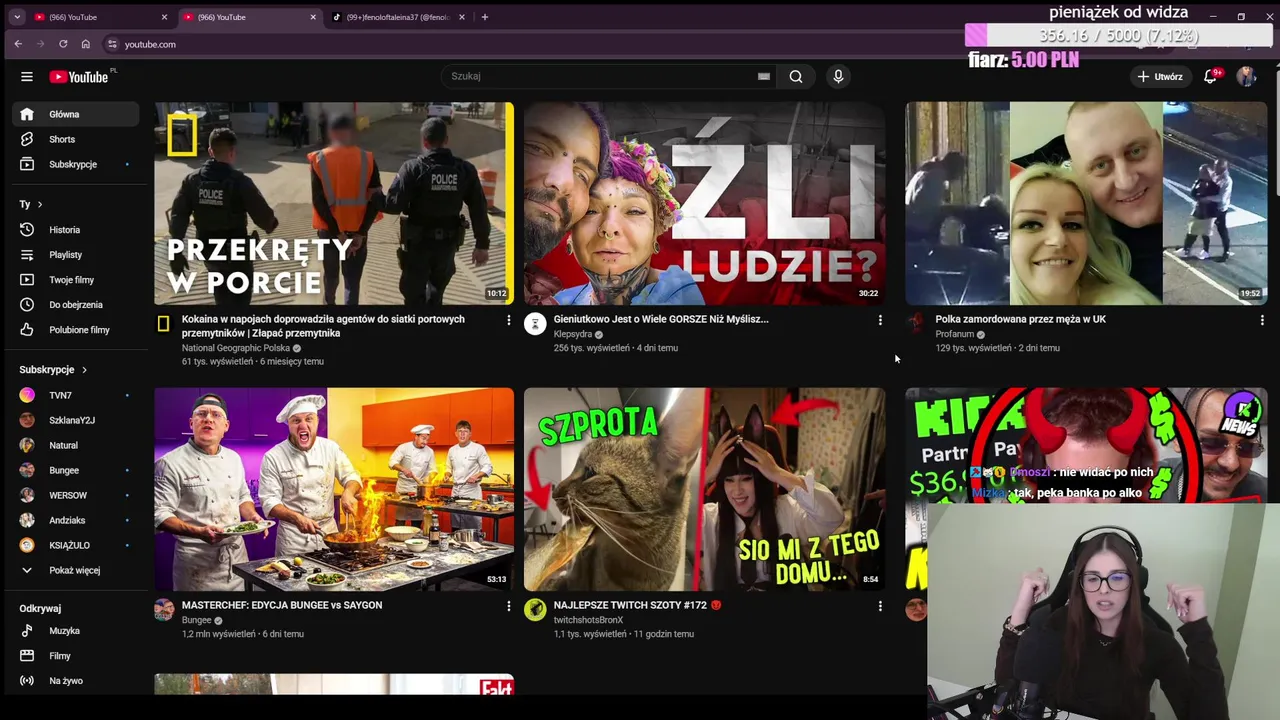Viewport: 1280px width, 720px height.
Task: Select Główna home in sidebar
Action: [x=77, y=114]
